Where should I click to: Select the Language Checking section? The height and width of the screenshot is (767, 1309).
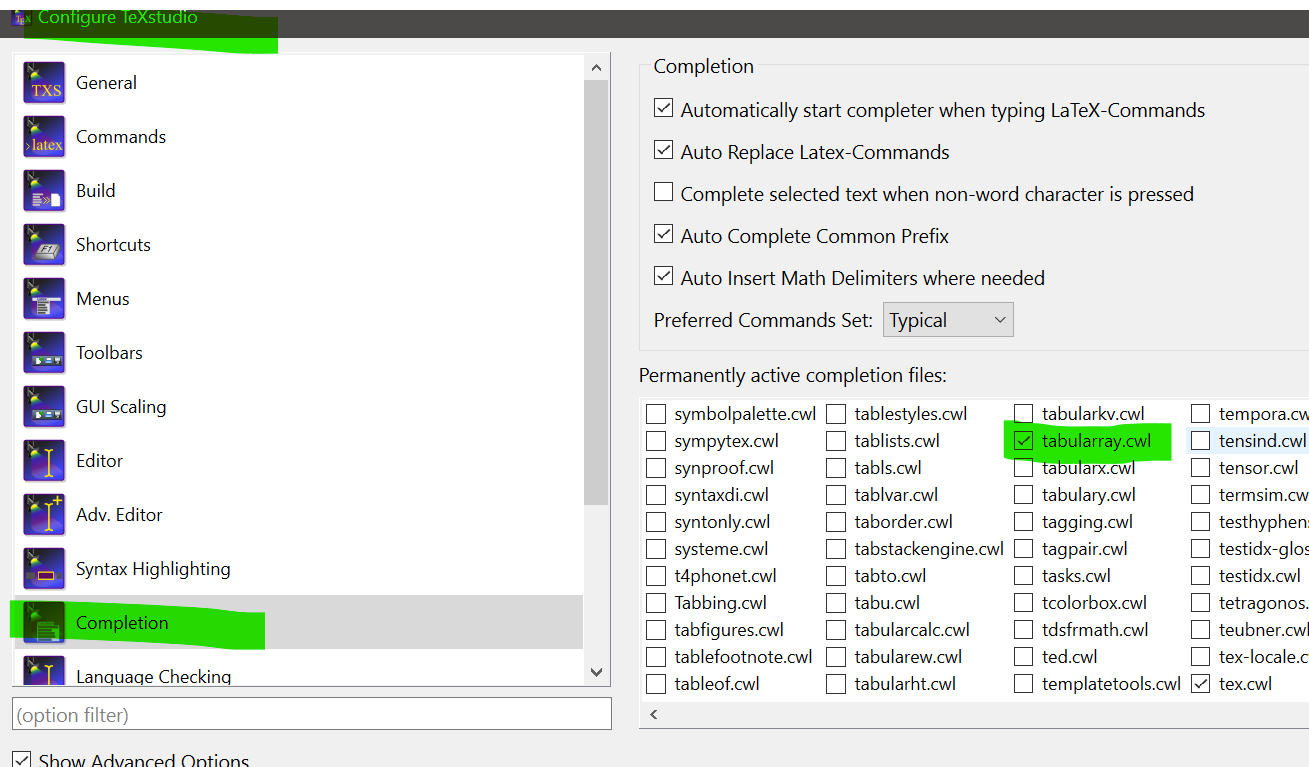click(152, 676)
